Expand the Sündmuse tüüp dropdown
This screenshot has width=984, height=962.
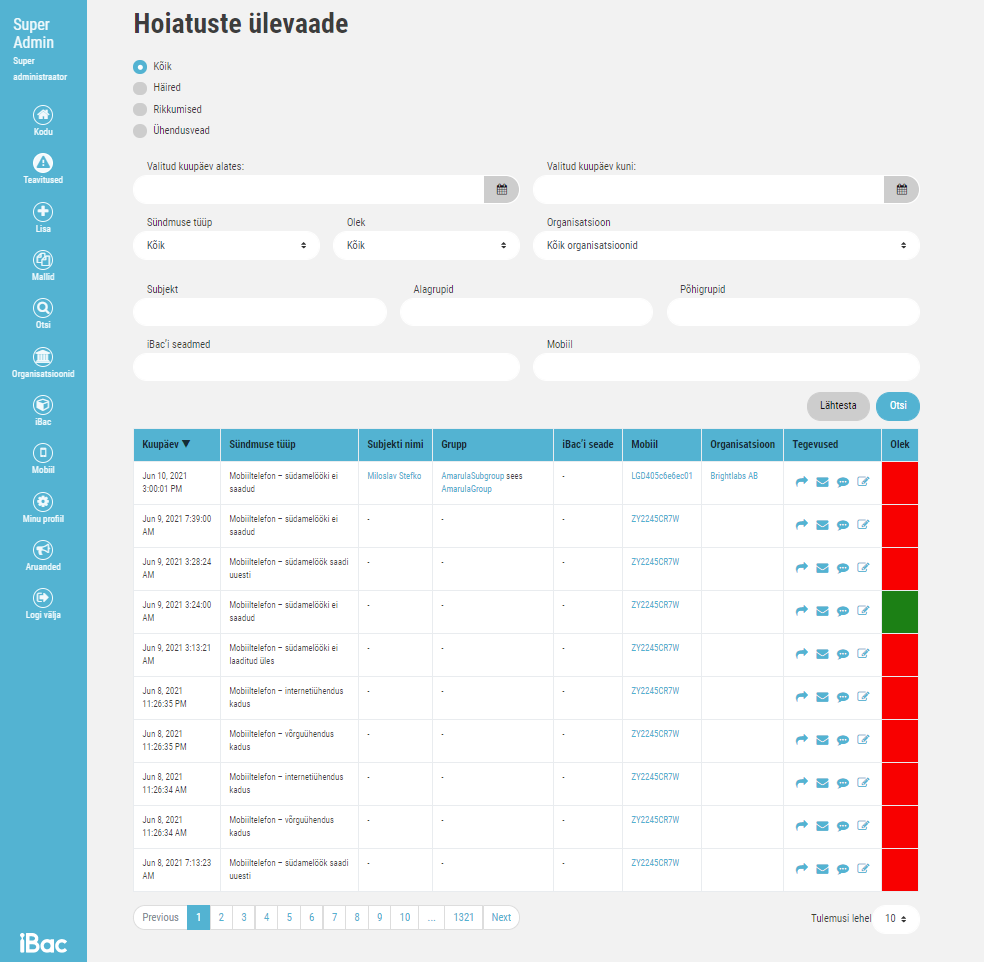coord(226,245)
